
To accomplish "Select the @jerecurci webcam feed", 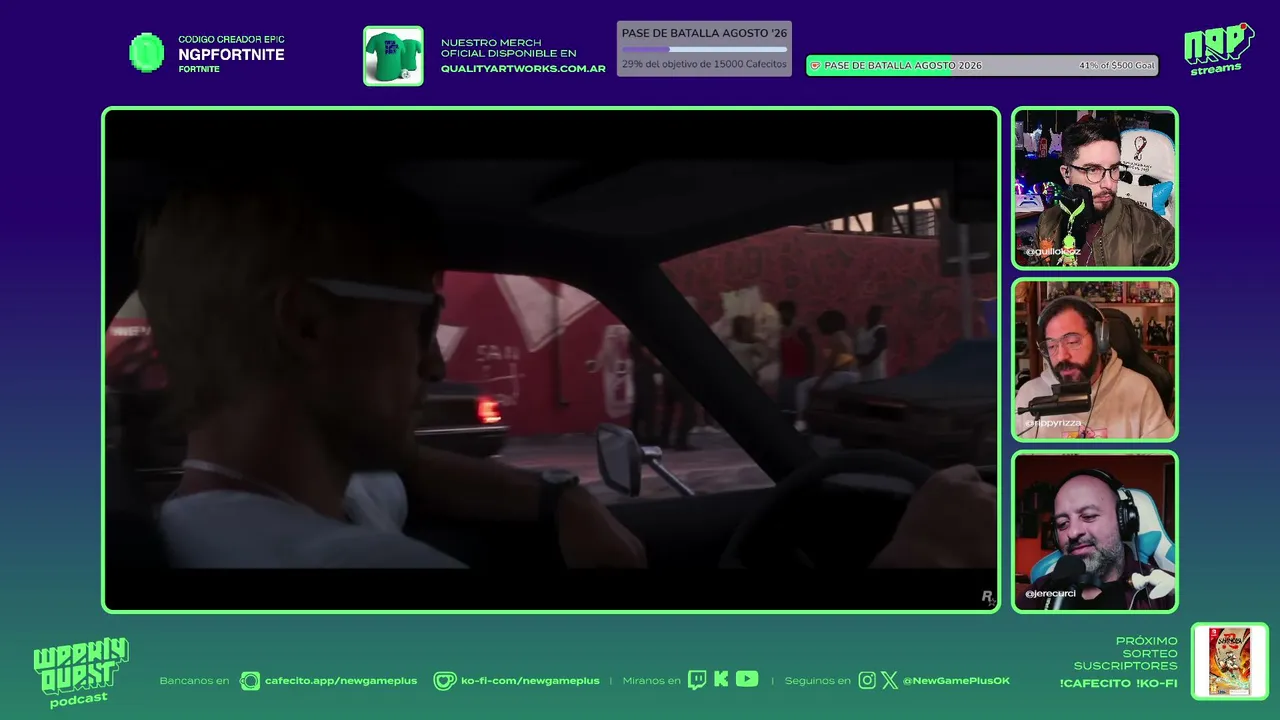I will pyautogui.click(x=1095, y=532).
